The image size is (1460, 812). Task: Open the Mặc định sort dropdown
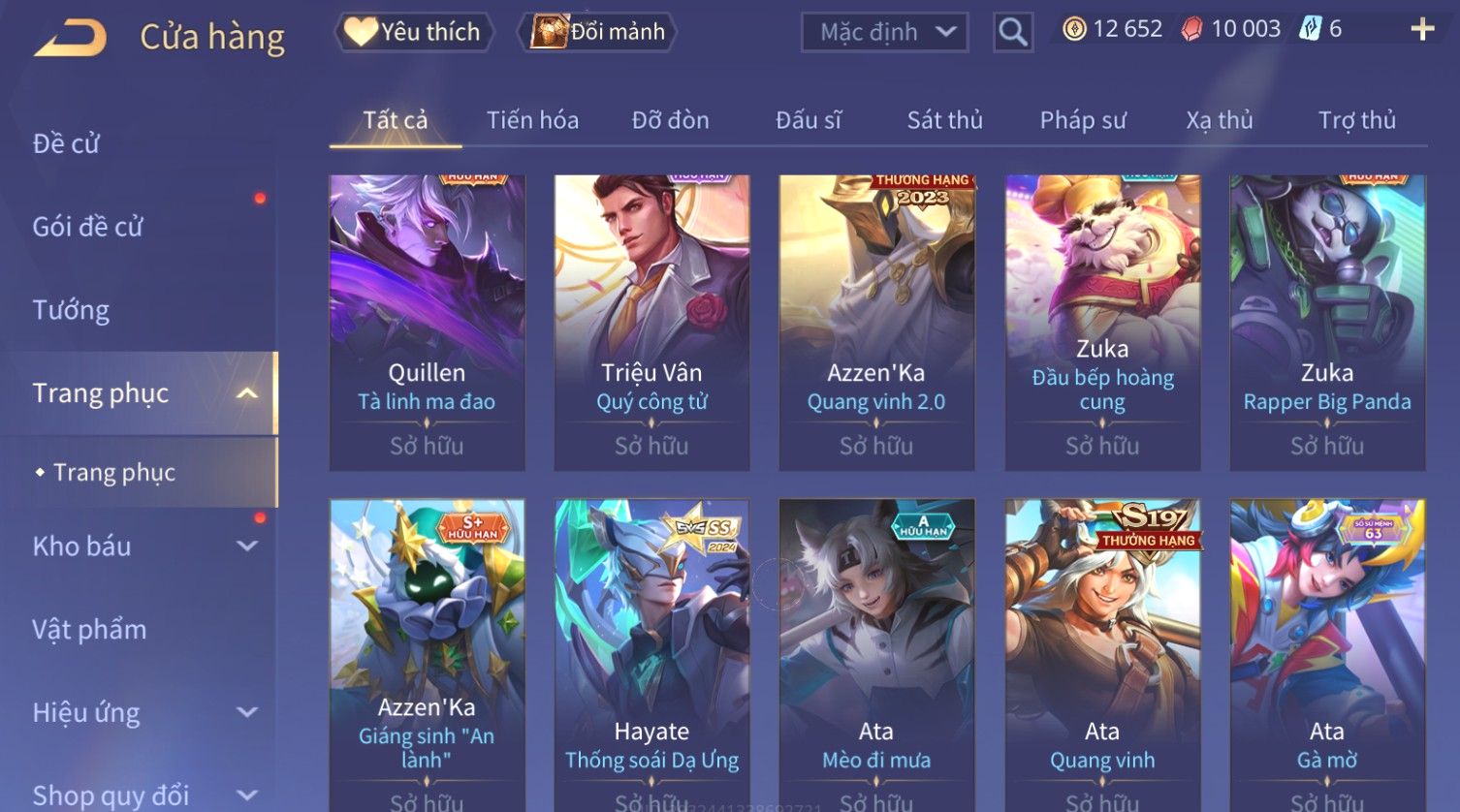pyautogui.click(x=885, y=32)
